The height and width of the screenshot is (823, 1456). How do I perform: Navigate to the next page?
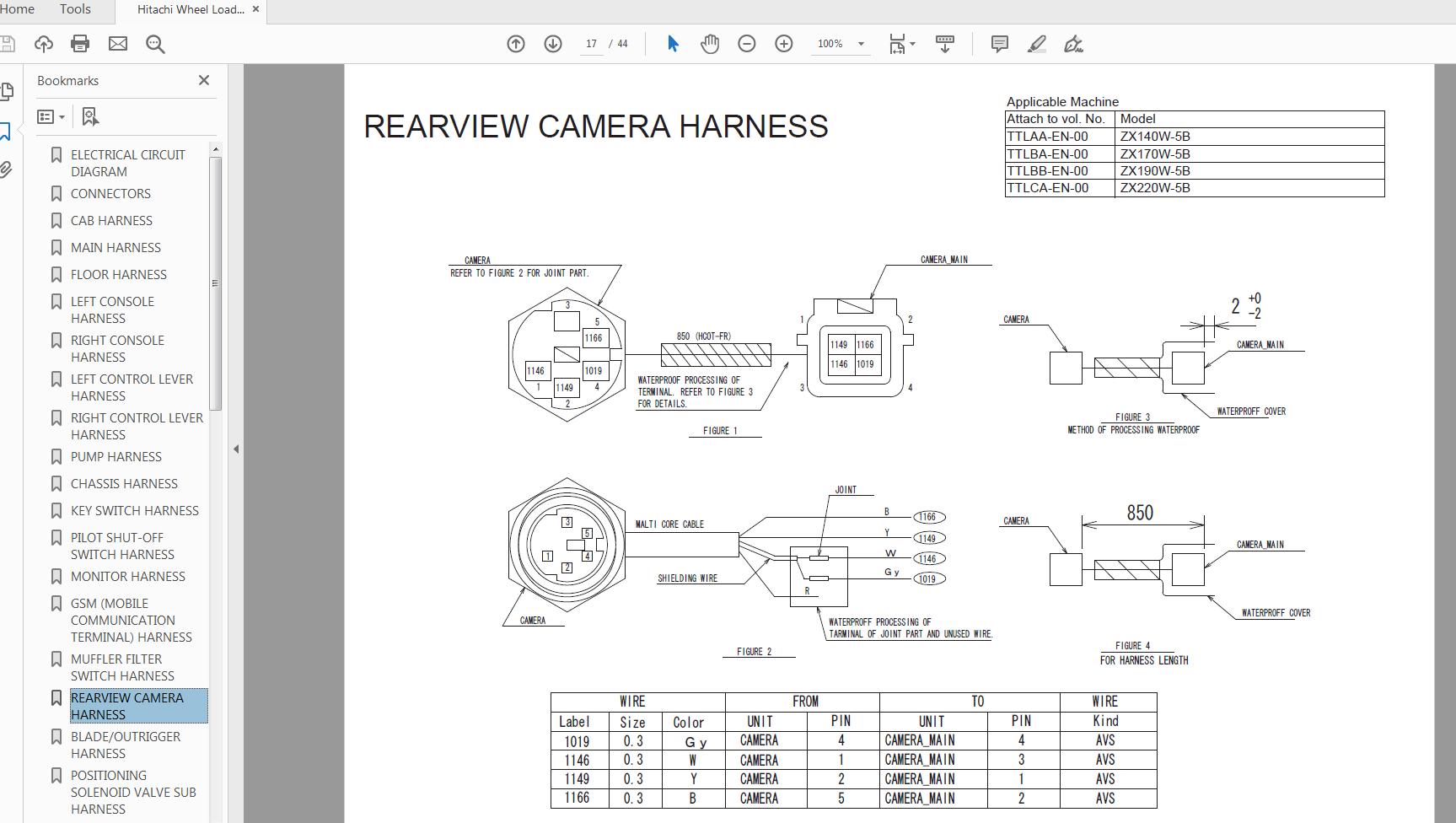[552, 43]
